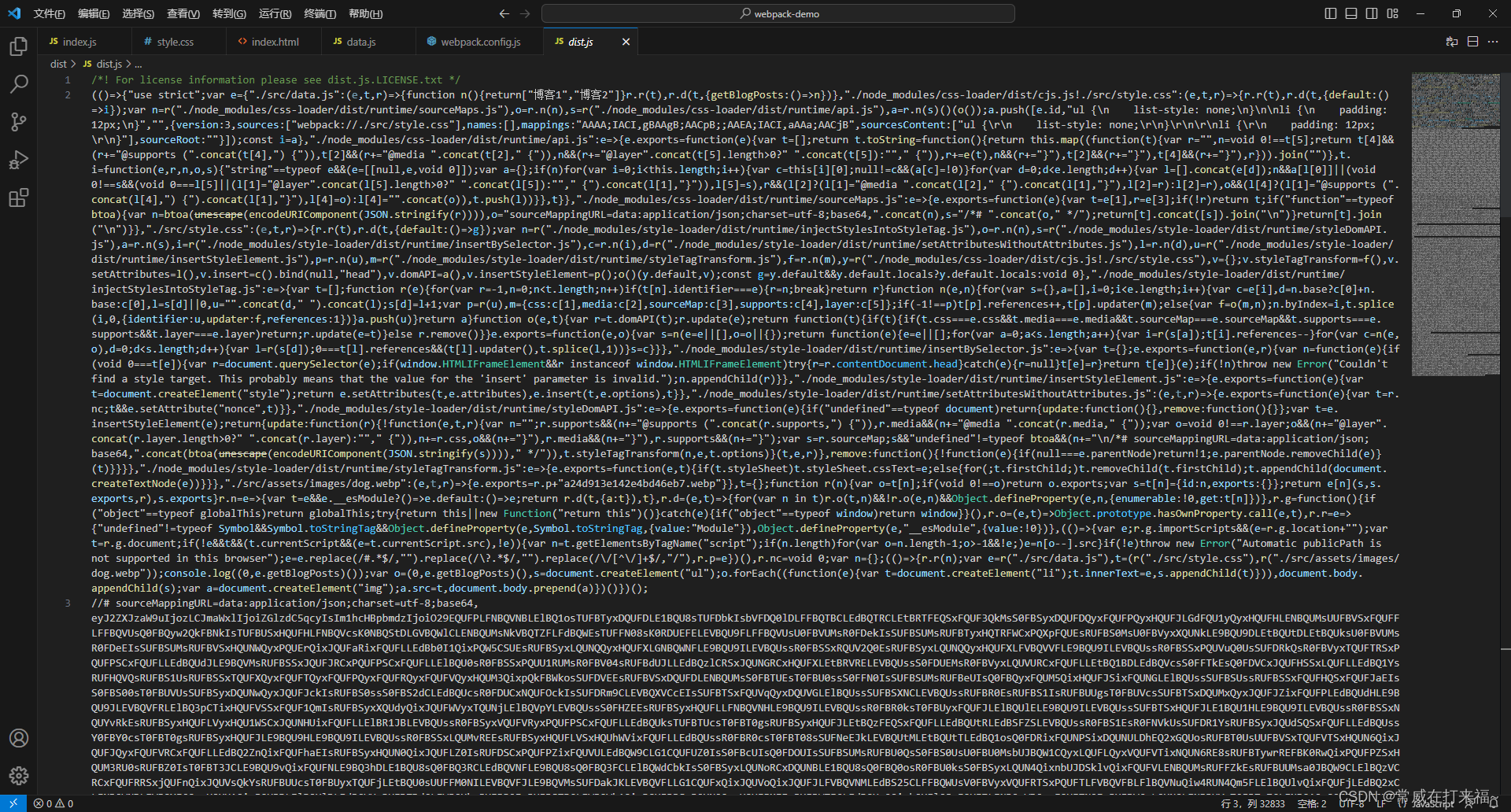The image size is (1511, 812).
Task: Expand the breadcrumb ellipsis symbol
Action: click(x=139, y=64)
